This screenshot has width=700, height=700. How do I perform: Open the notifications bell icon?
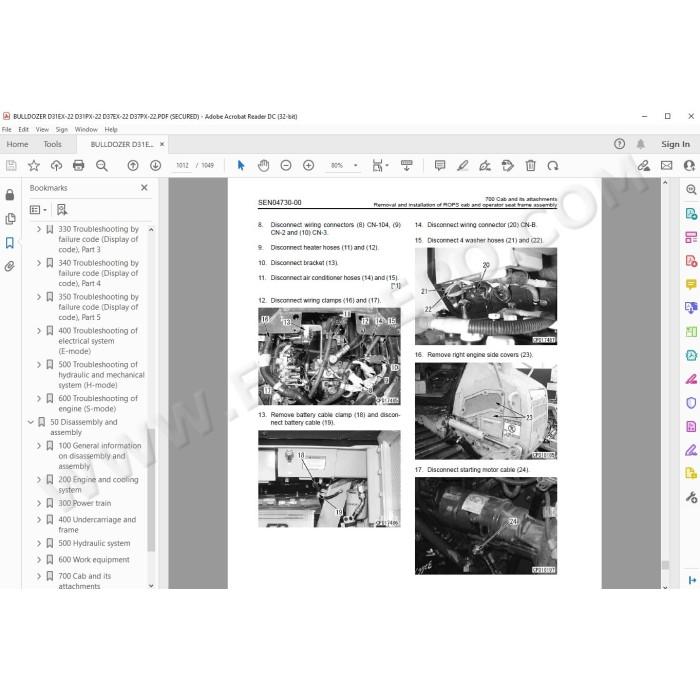pyautogui.click(x=641, y=144)
